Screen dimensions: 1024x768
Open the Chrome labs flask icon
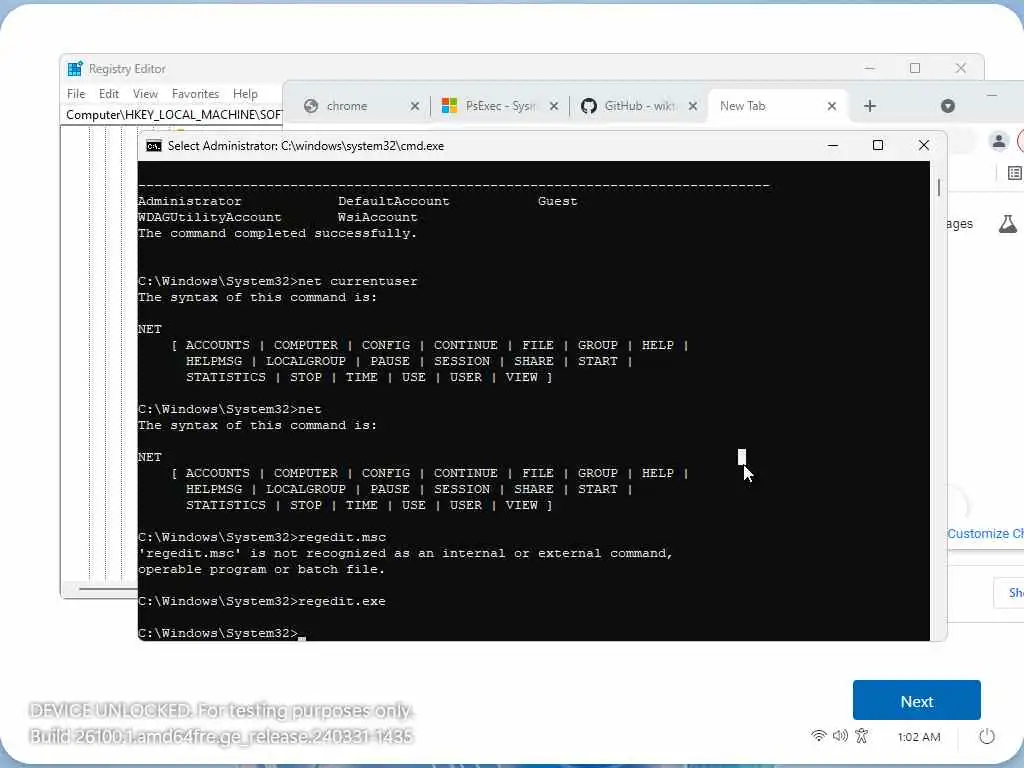1008,224
